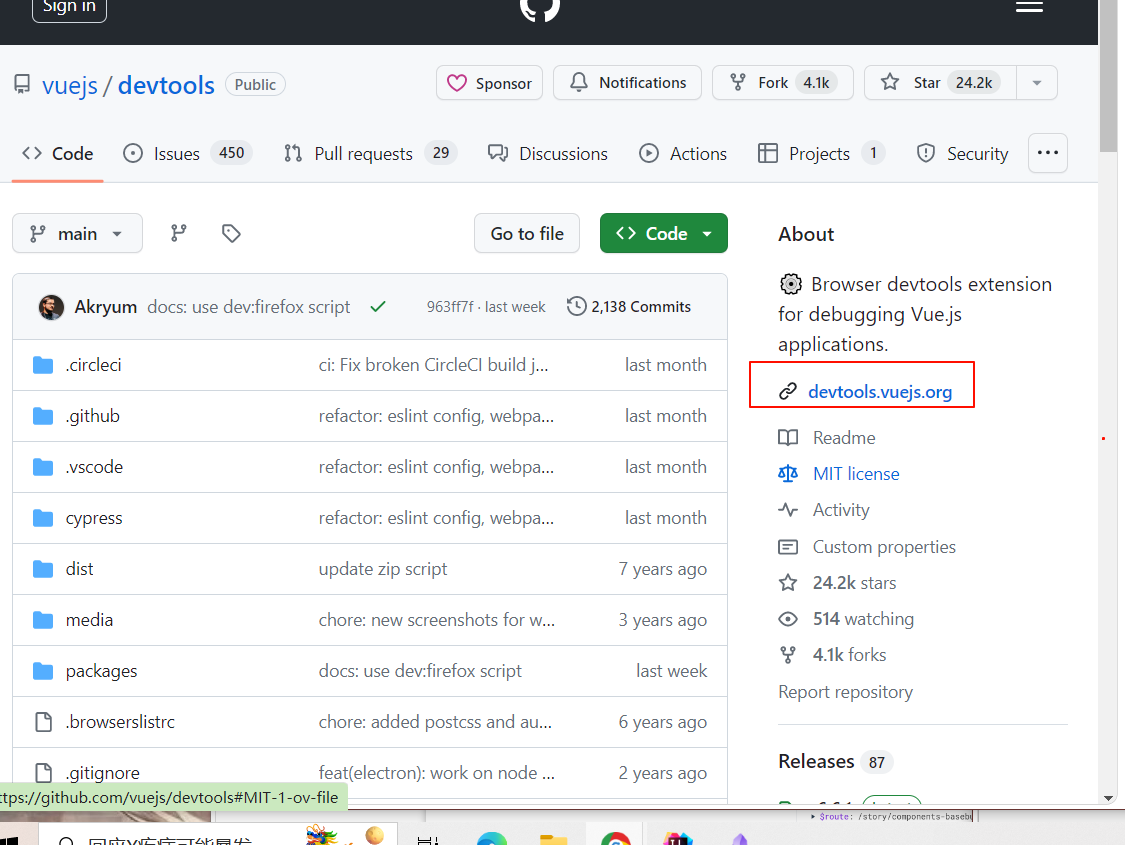
Task: Open commit hash 963ff7f
Action: 450,307
